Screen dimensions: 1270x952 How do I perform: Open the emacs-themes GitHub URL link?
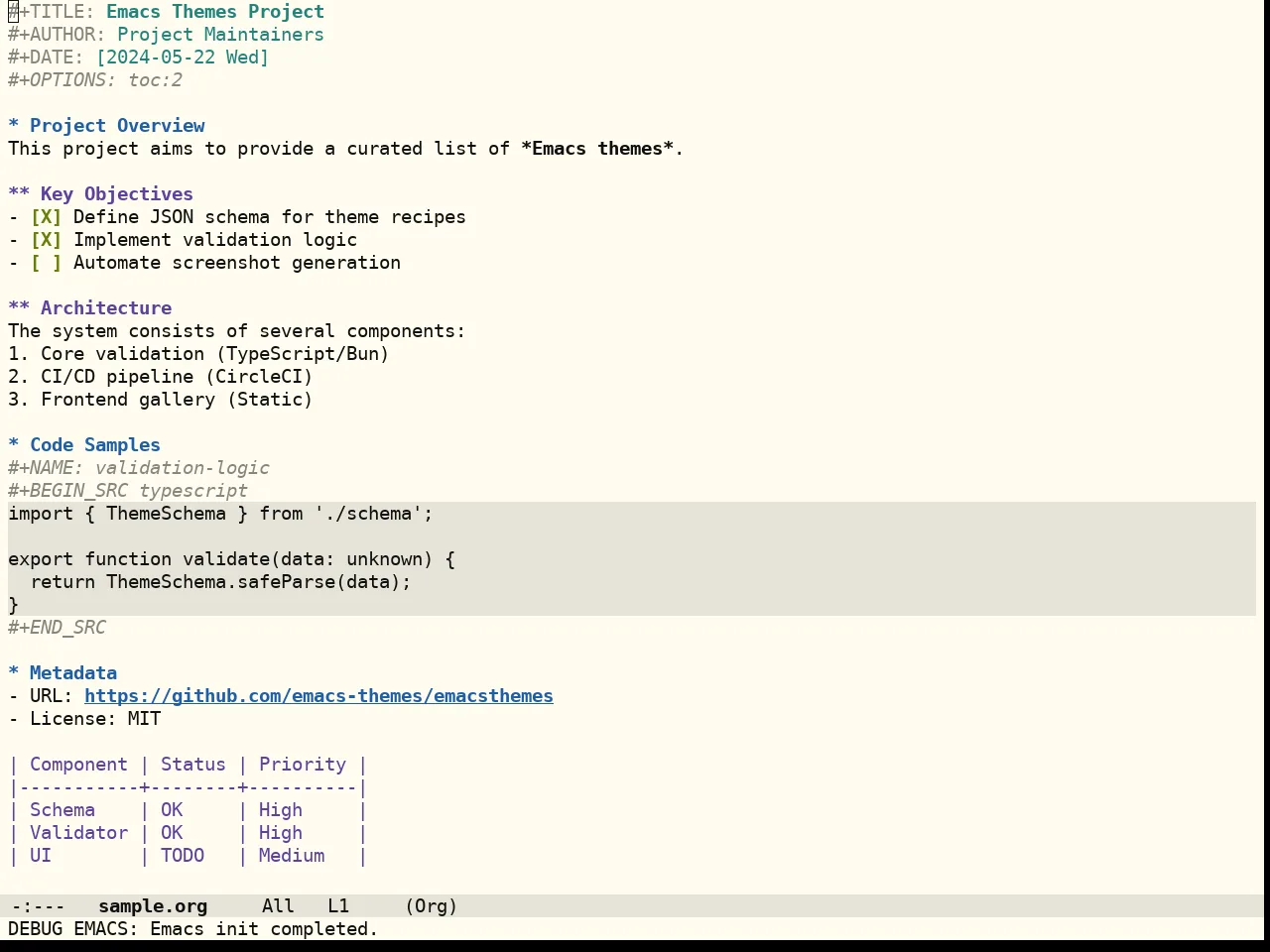coord(318,696)
